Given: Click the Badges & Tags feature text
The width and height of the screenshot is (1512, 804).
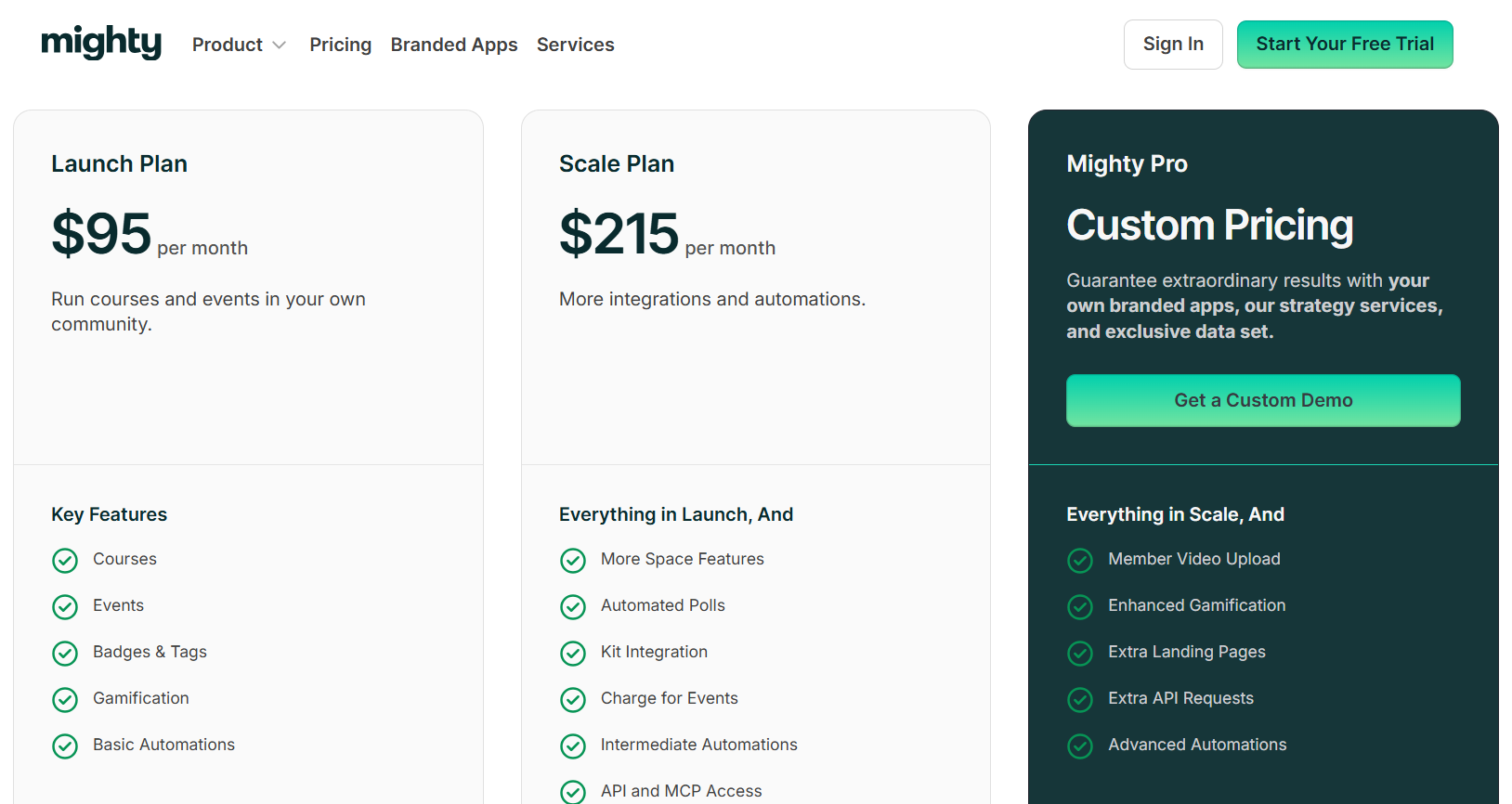Looking at the screenshot, I should (x=150, y=652).
